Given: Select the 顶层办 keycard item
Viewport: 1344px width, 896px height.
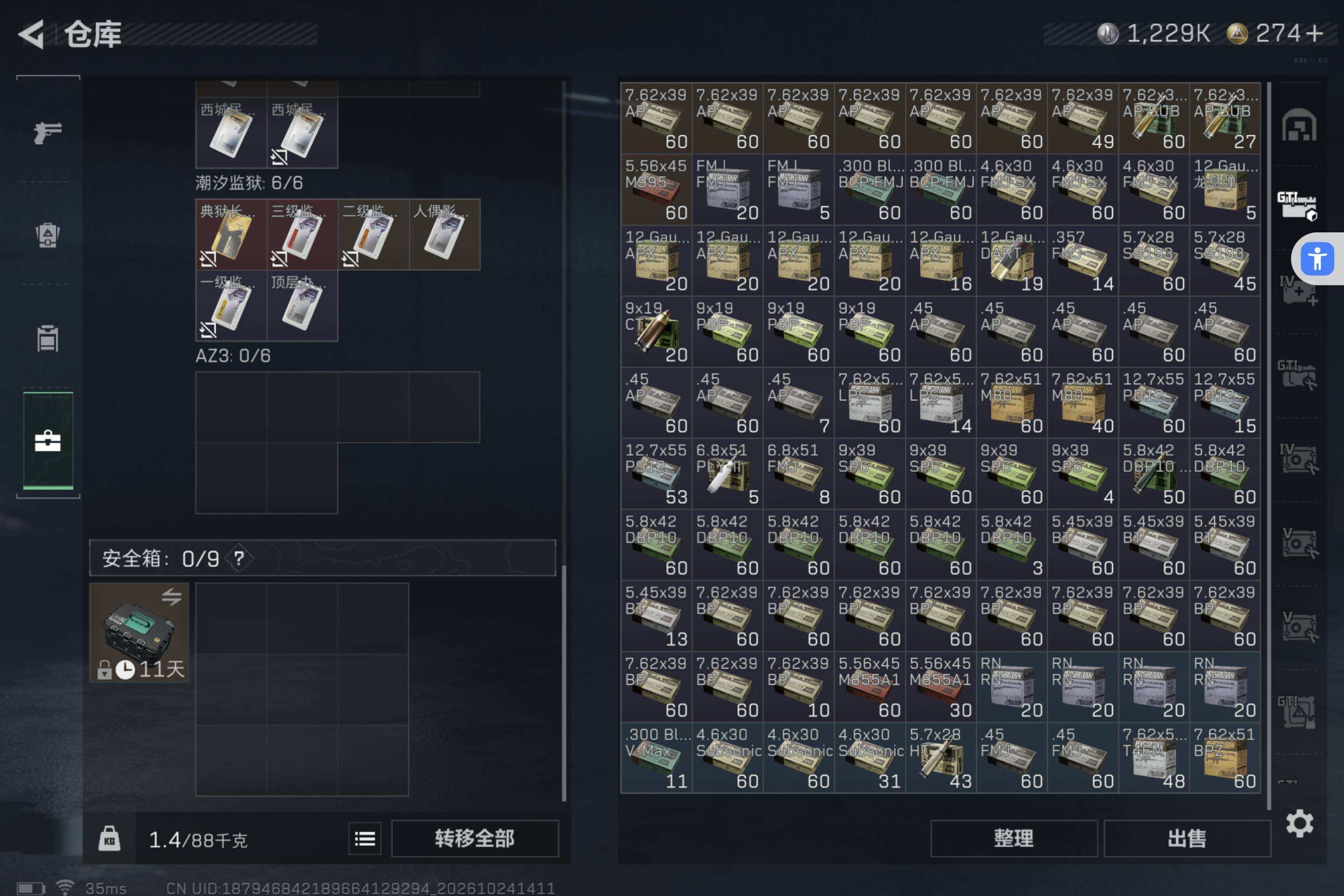Looking at the screenshot, I should coord(302,306).
